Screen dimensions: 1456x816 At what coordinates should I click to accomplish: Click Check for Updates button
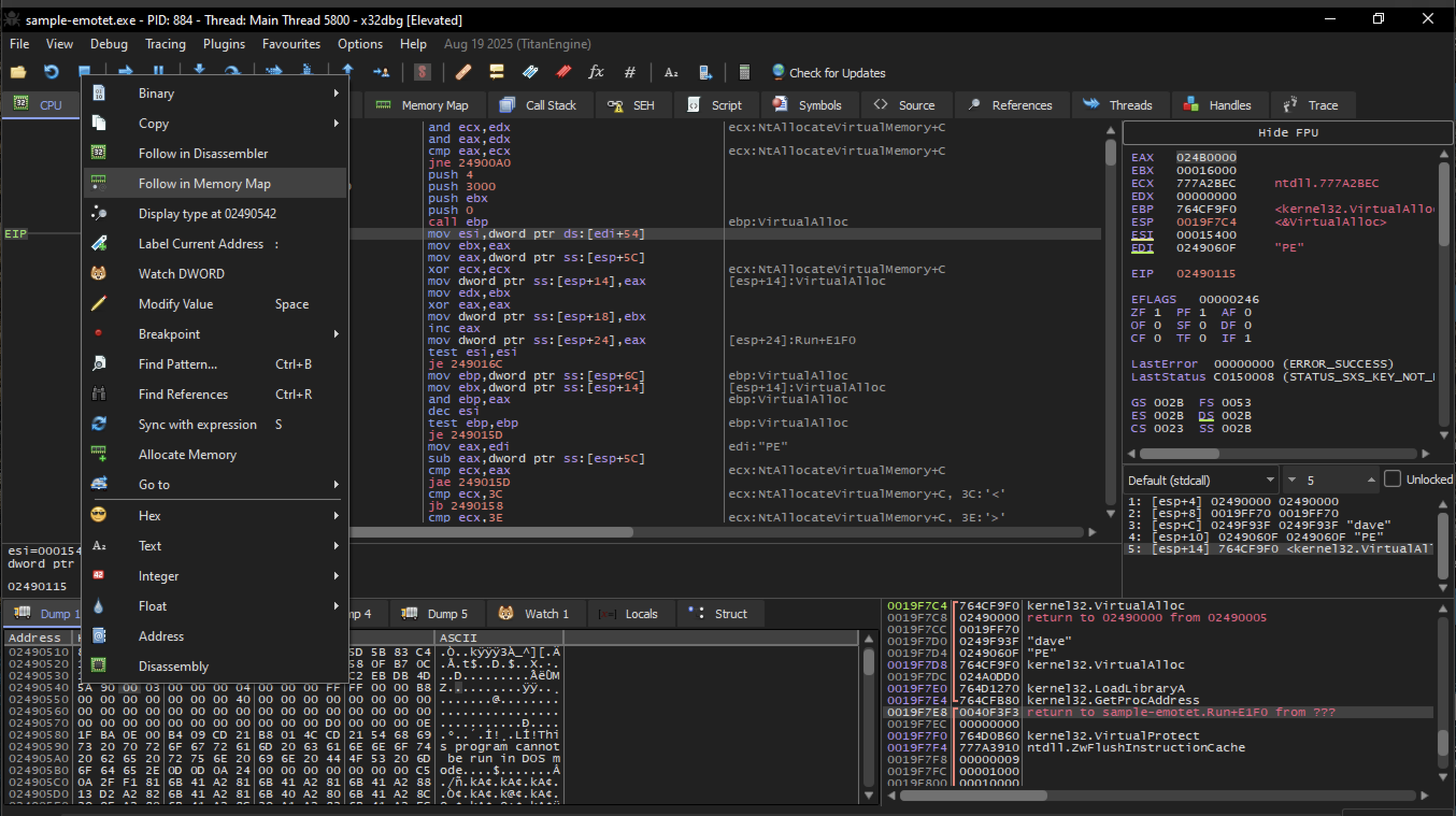[828, 73]
